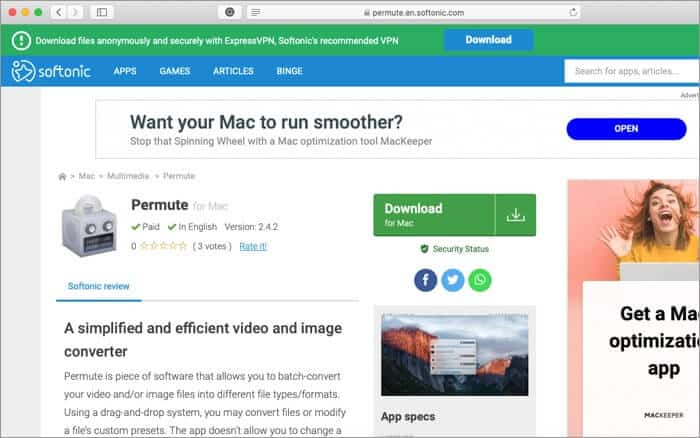This screenshot has width=700, height=438.
Task: Go to home via breadcrumb house icon
Action: (62, 176)
